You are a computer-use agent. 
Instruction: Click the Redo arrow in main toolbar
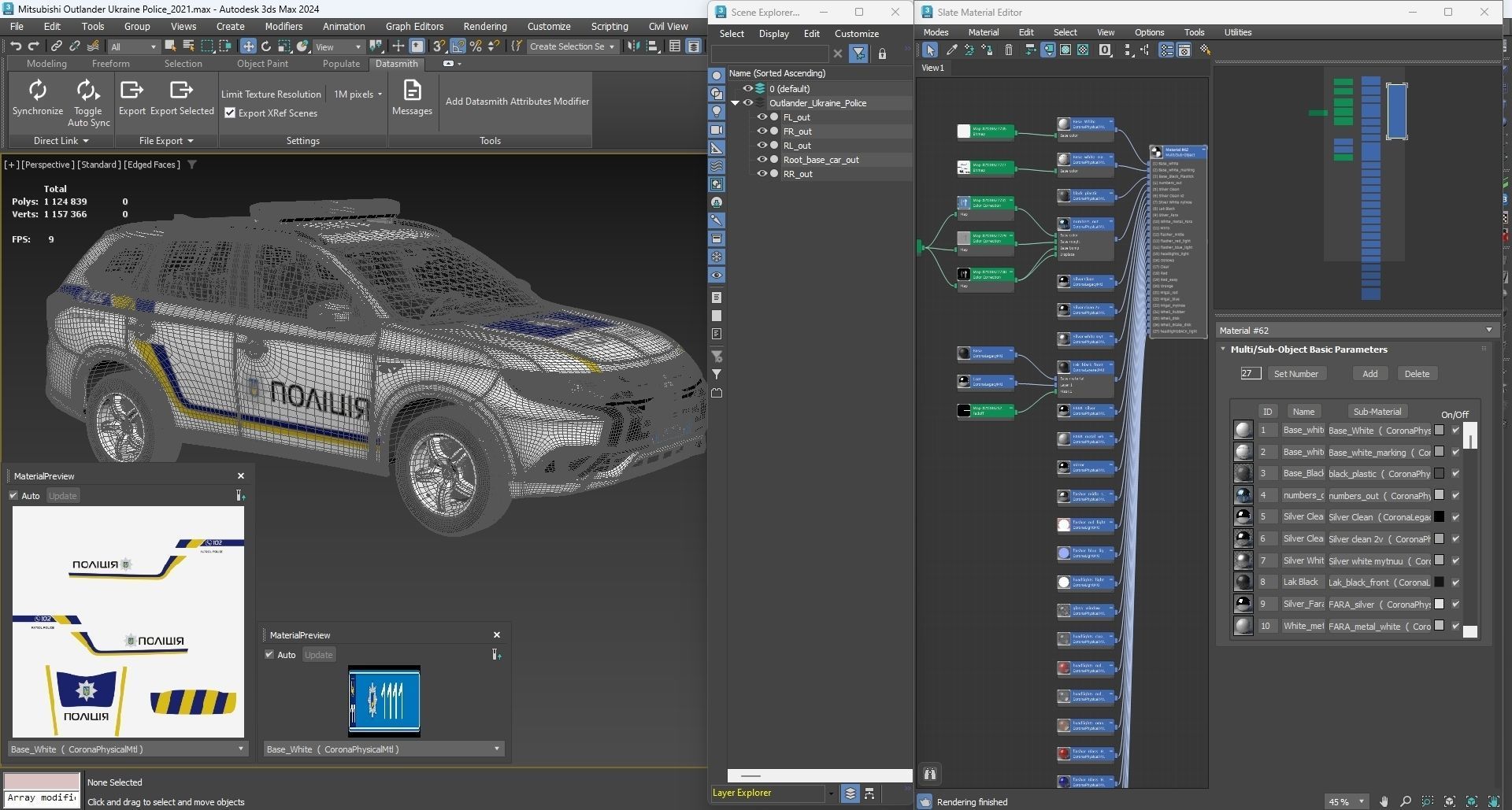tap(35, 46)
